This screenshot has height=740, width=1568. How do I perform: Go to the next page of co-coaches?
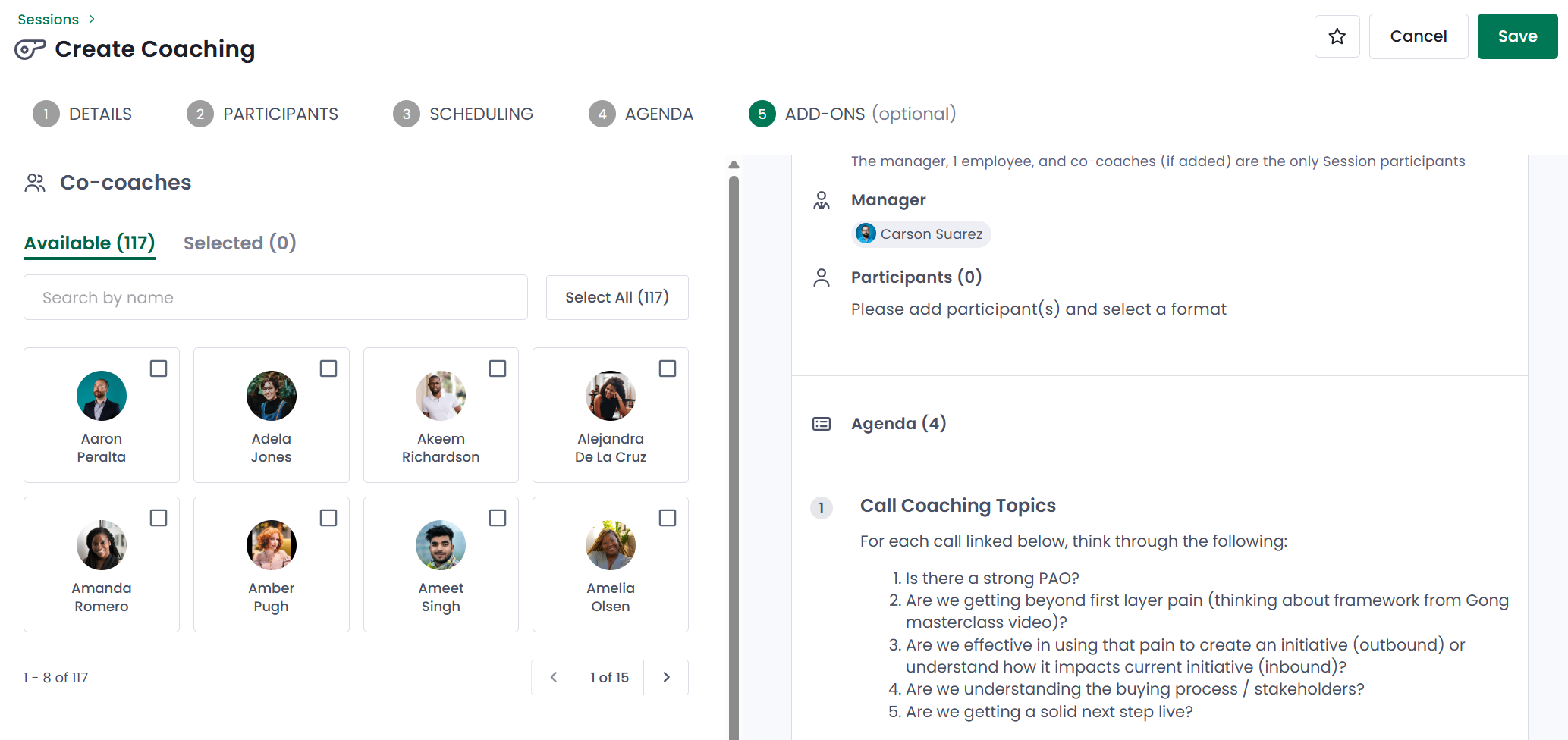tap(666, 677)
